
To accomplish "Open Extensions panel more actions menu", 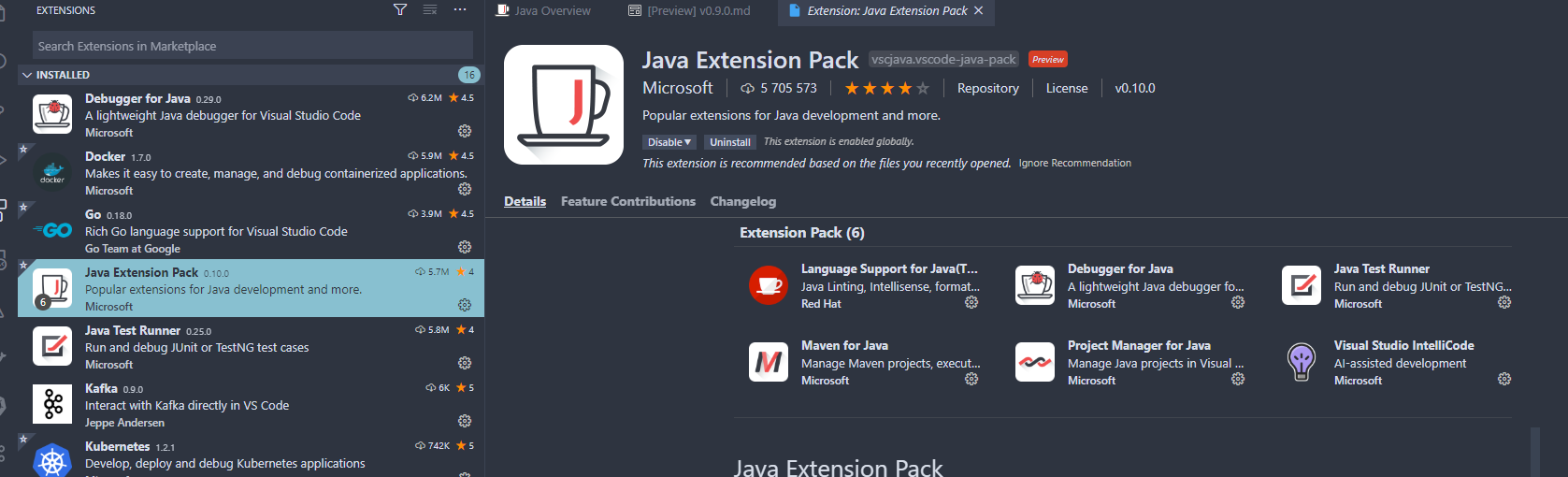I will tap(460, 9).
